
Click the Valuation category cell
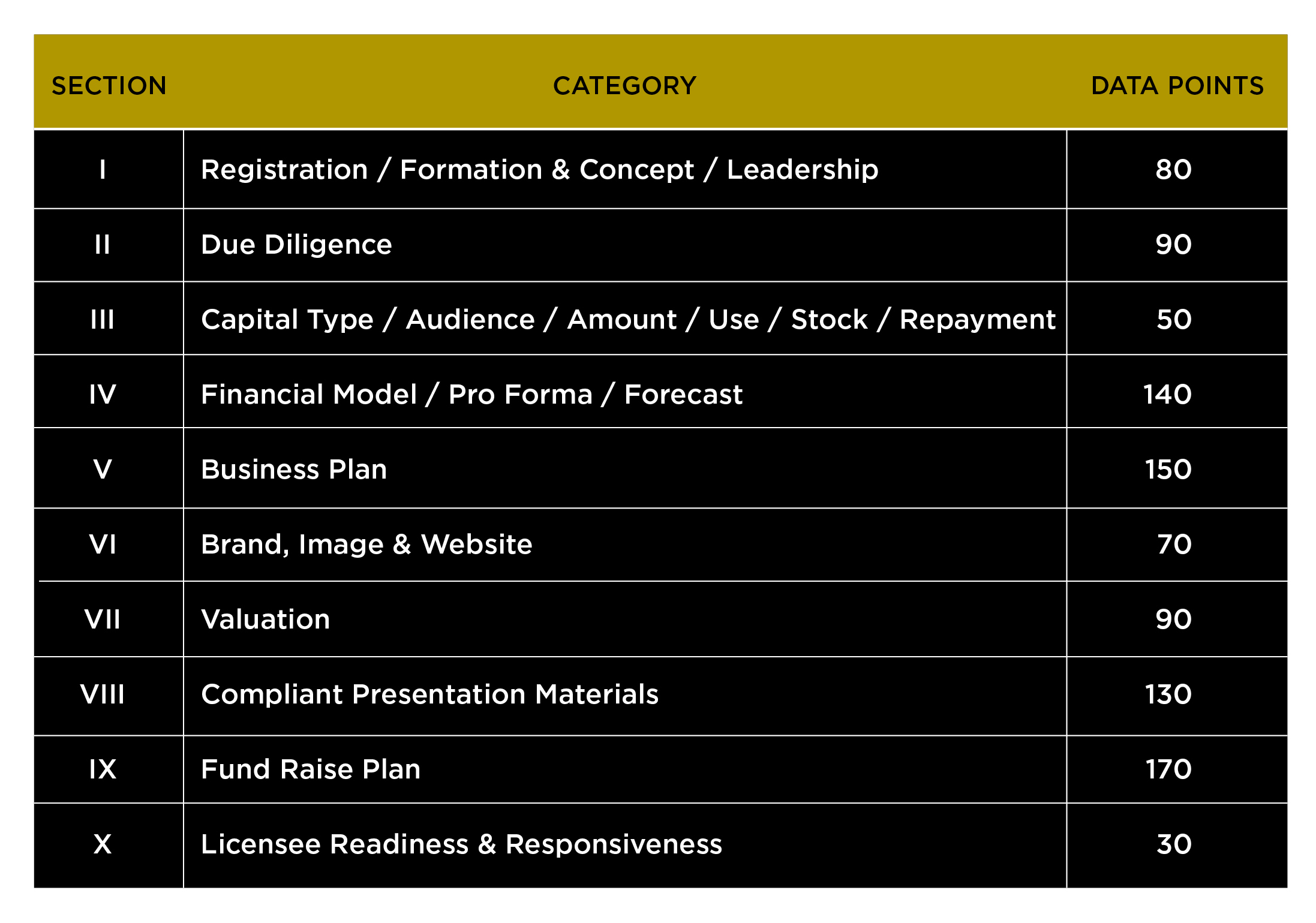click(624, 619)
